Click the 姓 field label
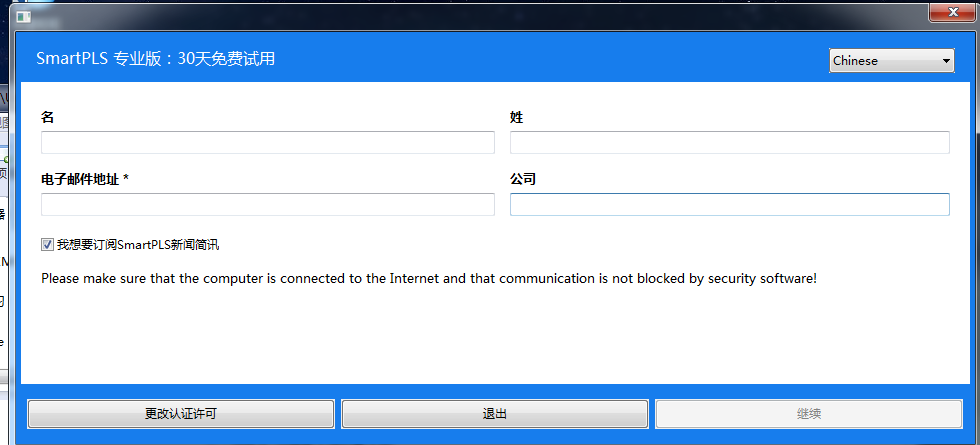Screen dimensions: 980x445 (517, 117)
